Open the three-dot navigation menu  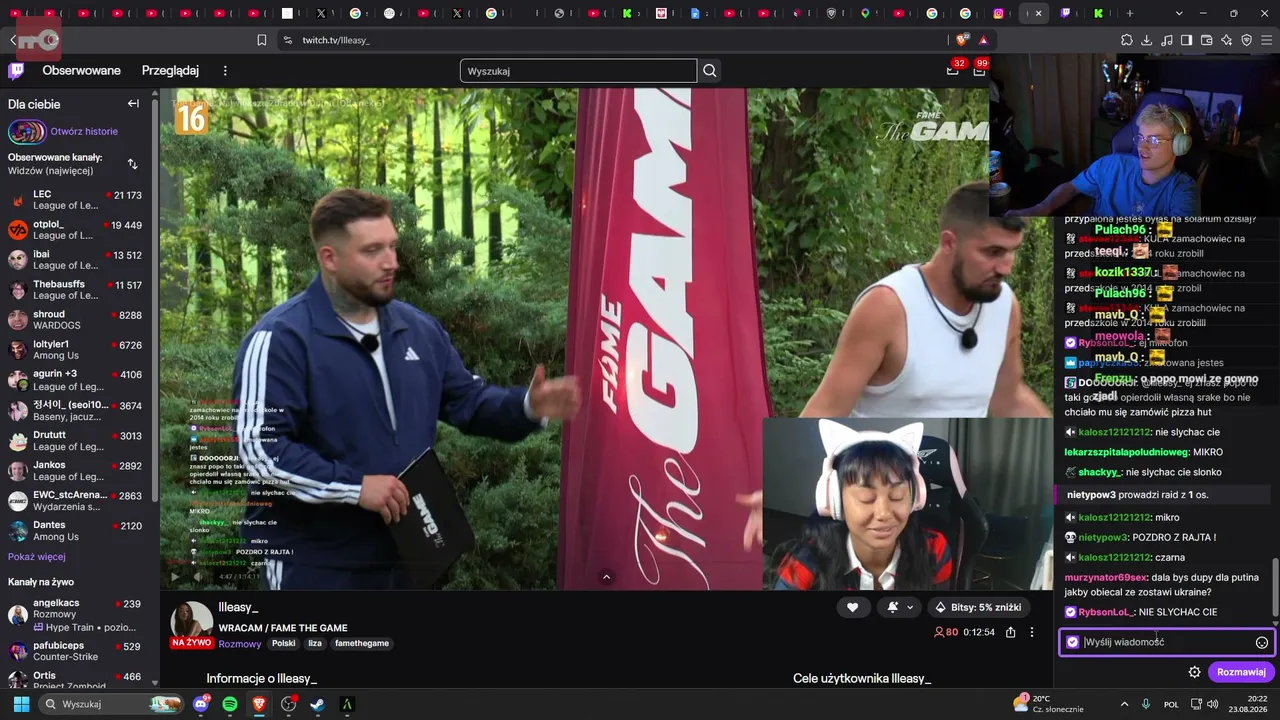tap(225, 71)
